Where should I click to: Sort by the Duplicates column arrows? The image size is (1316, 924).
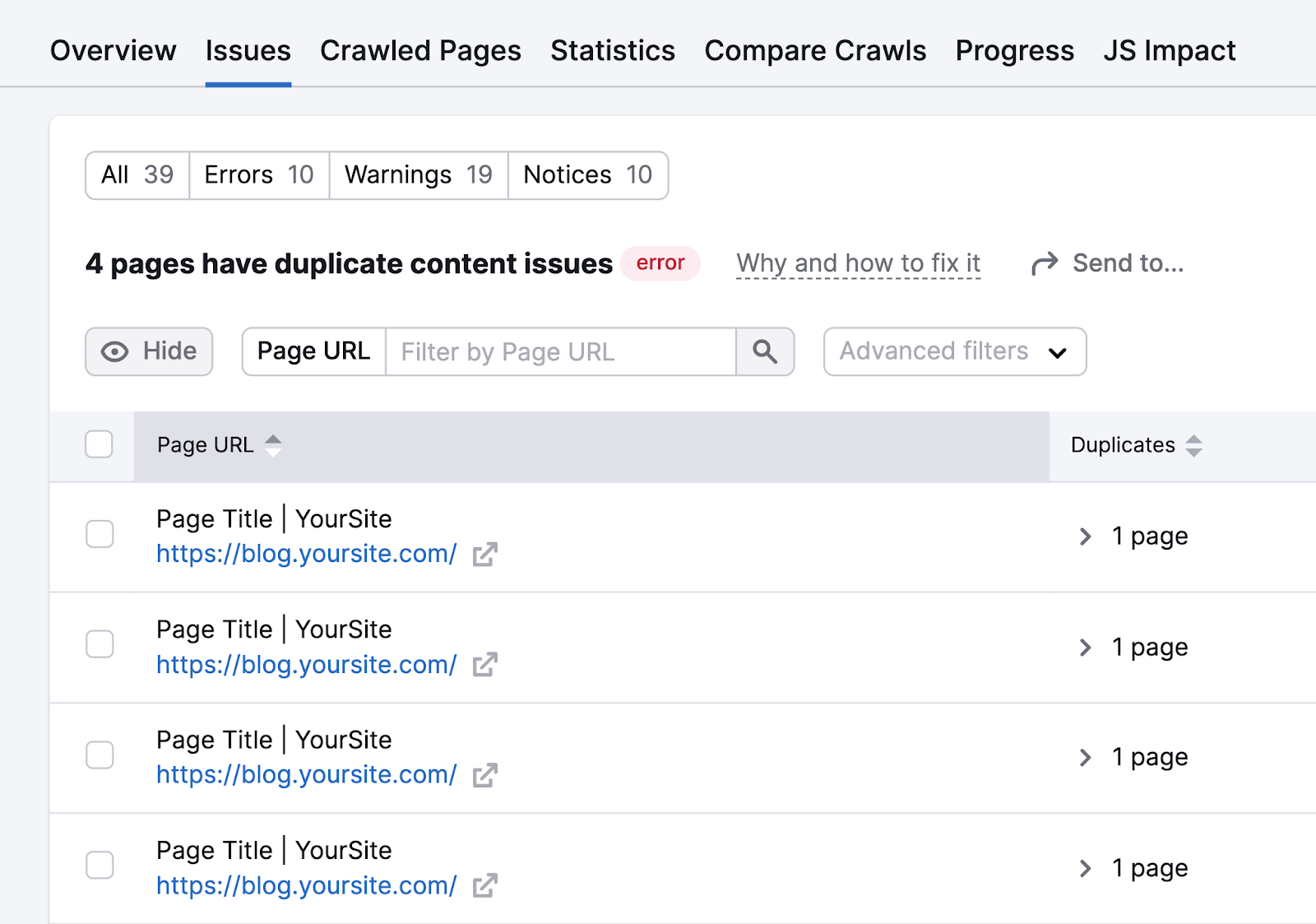(x=1194, y=445)
